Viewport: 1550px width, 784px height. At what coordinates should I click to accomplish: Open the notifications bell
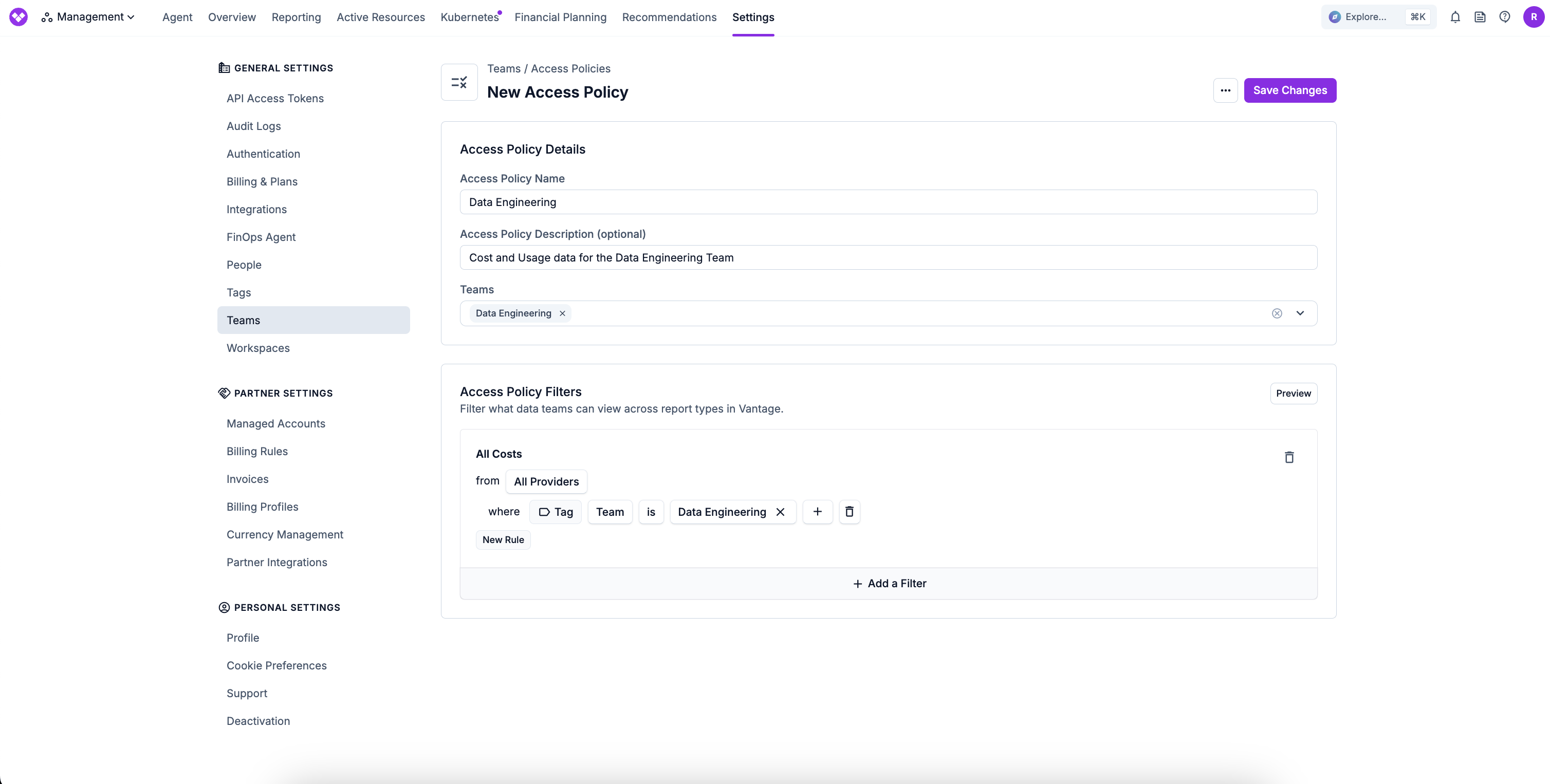coord(1455,17)
